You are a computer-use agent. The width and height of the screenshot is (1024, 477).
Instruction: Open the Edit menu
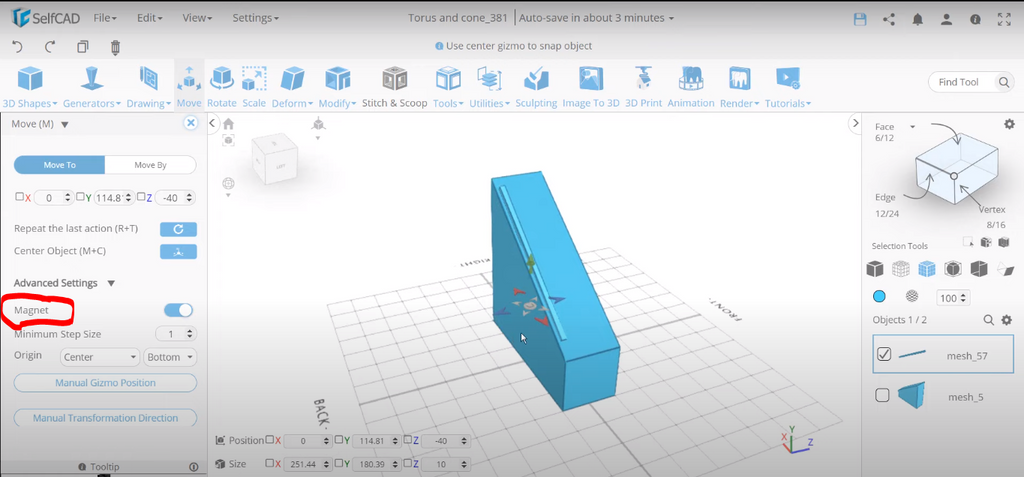[x=150, y=18]
